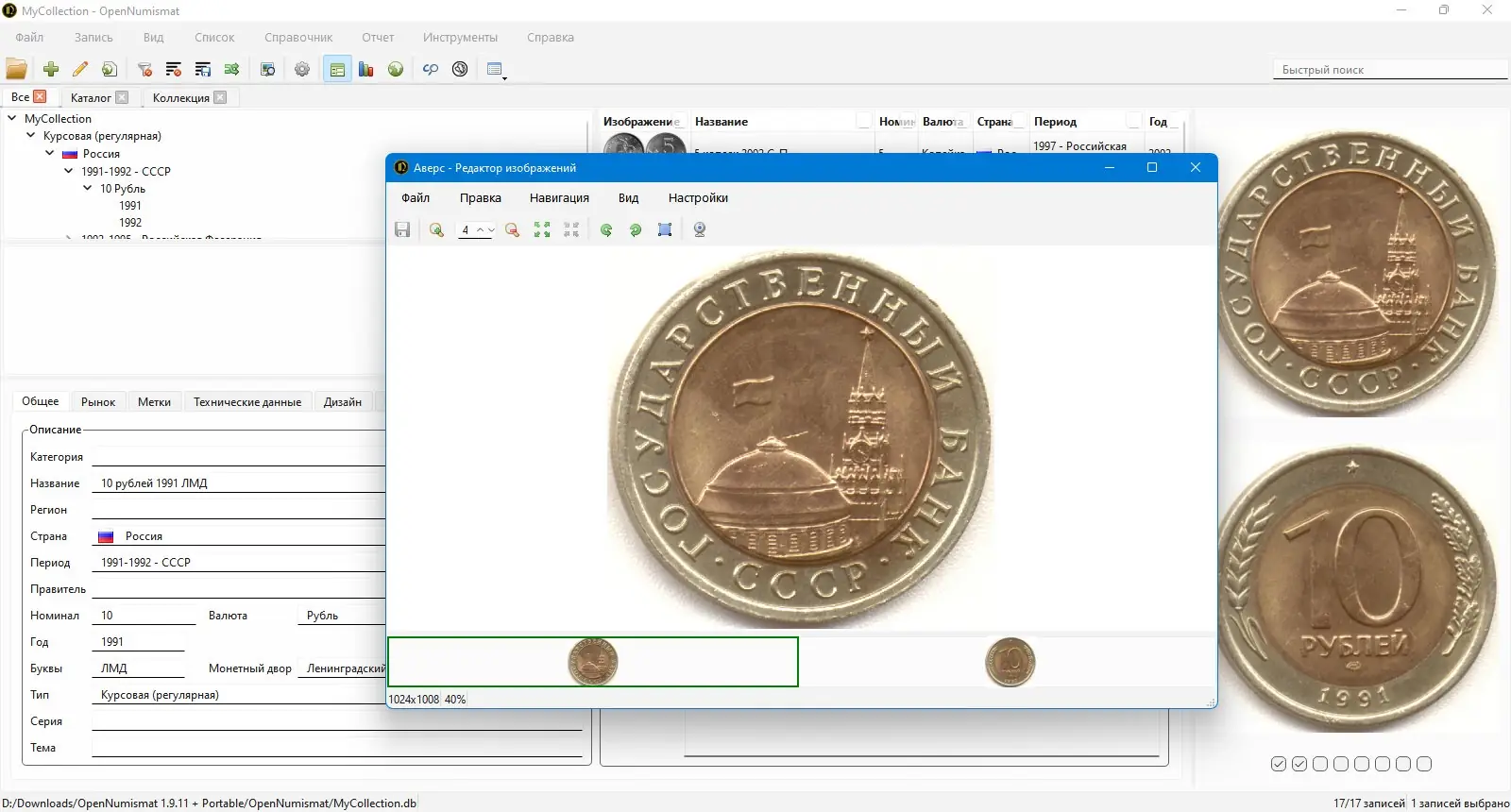Collapse Курсовая (регулярная) tree node

point(31,135)
